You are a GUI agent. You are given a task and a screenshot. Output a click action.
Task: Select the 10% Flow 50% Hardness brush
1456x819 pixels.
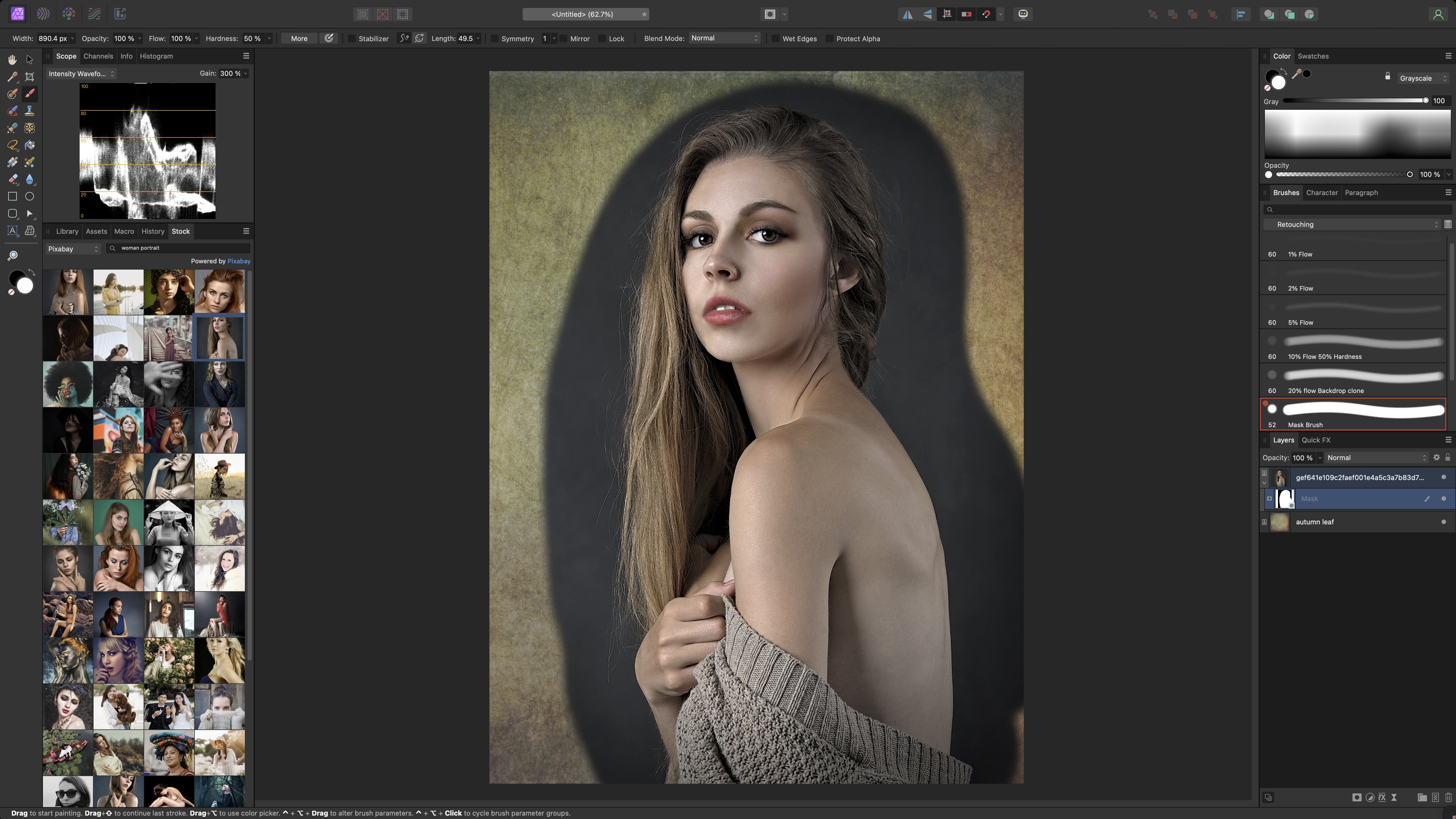coord(1353,346)
